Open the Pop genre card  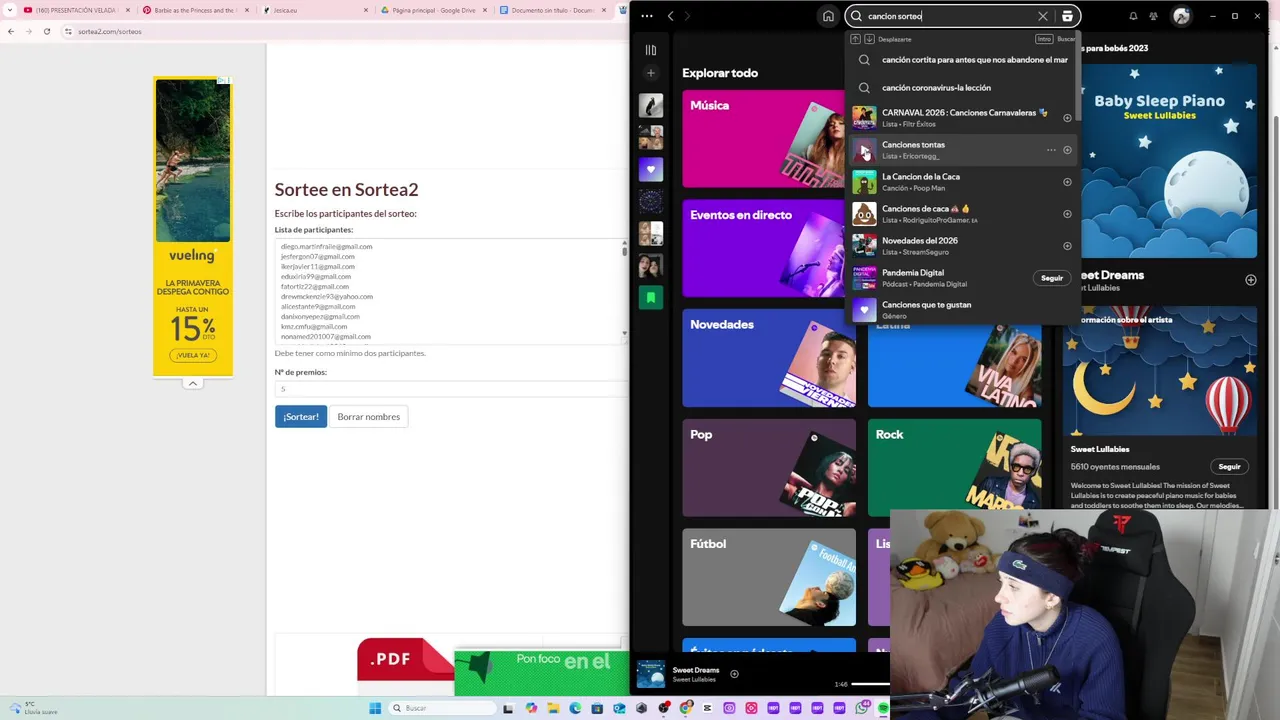pos(769,467)
